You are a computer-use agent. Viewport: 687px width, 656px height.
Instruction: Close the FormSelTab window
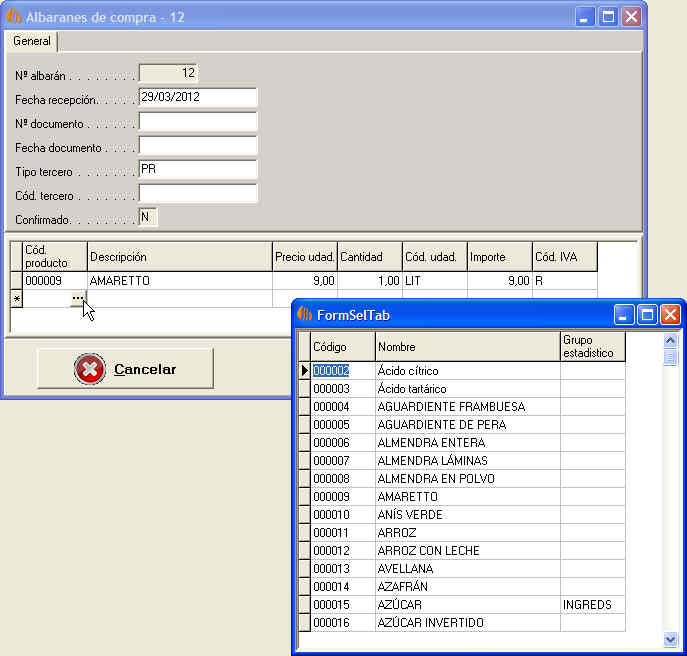[670, 315]
